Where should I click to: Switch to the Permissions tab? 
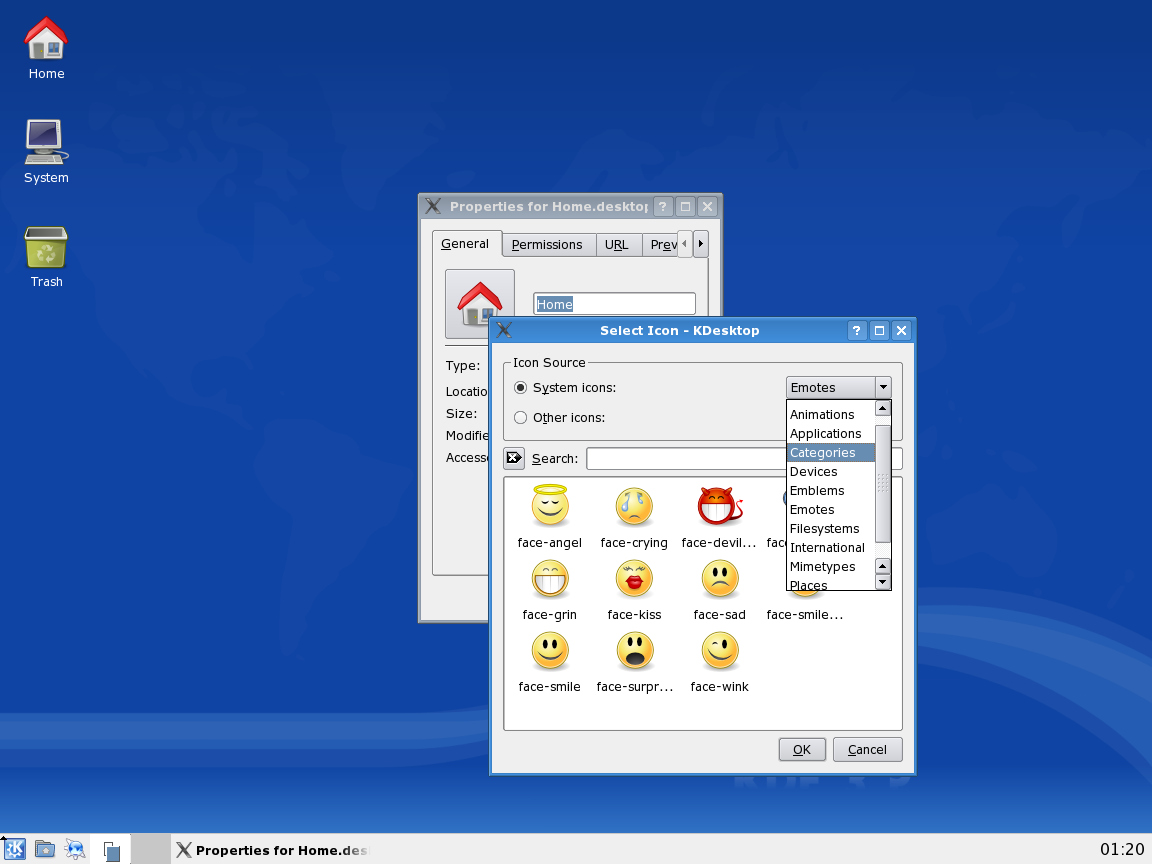[547, 245]
